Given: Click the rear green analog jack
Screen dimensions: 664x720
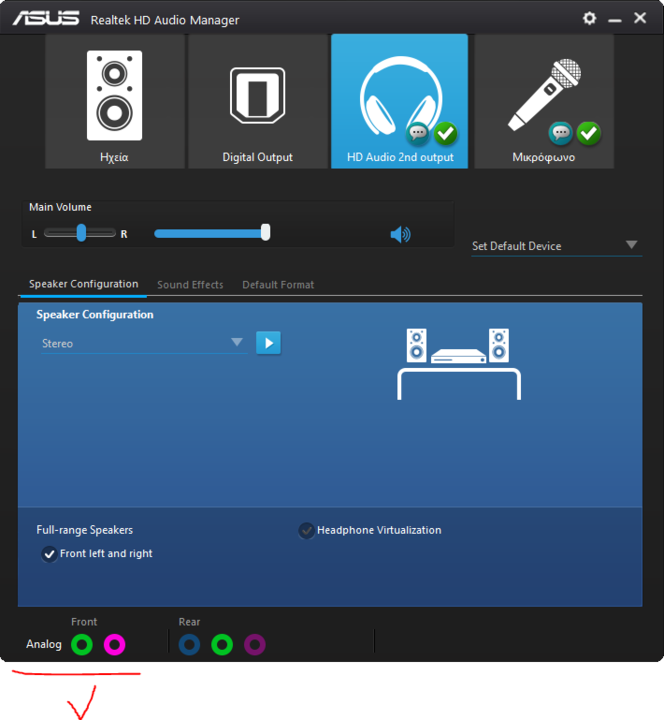Looking at the screenshot, I should tap(222, 644).
